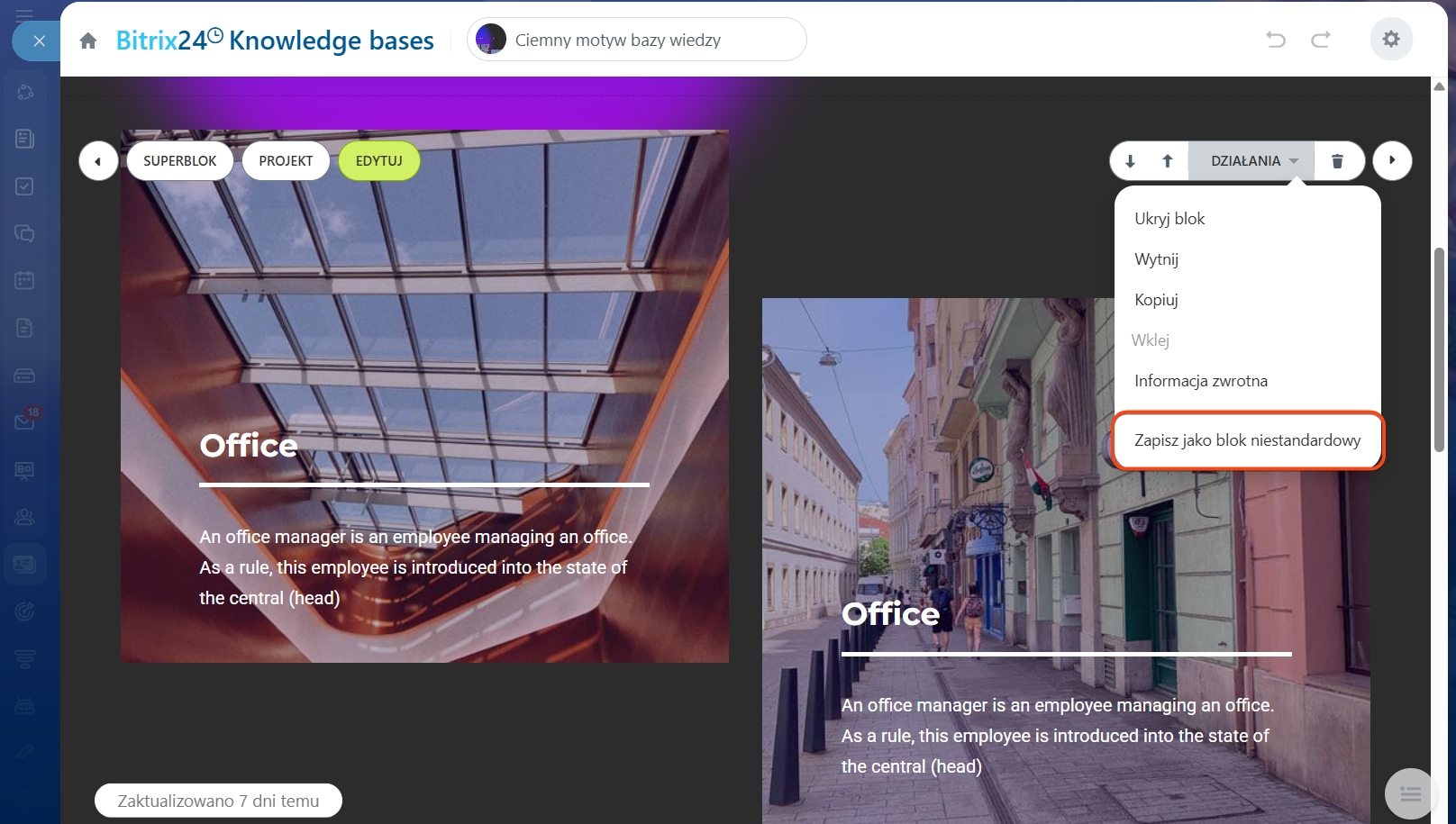The image size is (1456, 824).
Task: Click the home icon in header
Action: pyautogui.click(x=88, y=41)
